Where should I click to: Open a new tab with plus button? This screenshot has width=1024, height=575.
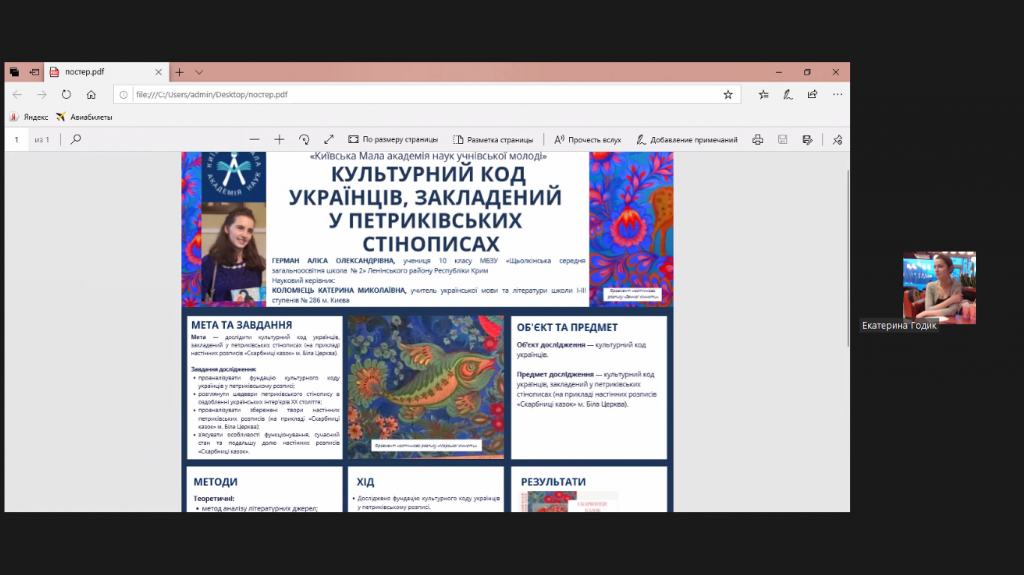[179, 72]
